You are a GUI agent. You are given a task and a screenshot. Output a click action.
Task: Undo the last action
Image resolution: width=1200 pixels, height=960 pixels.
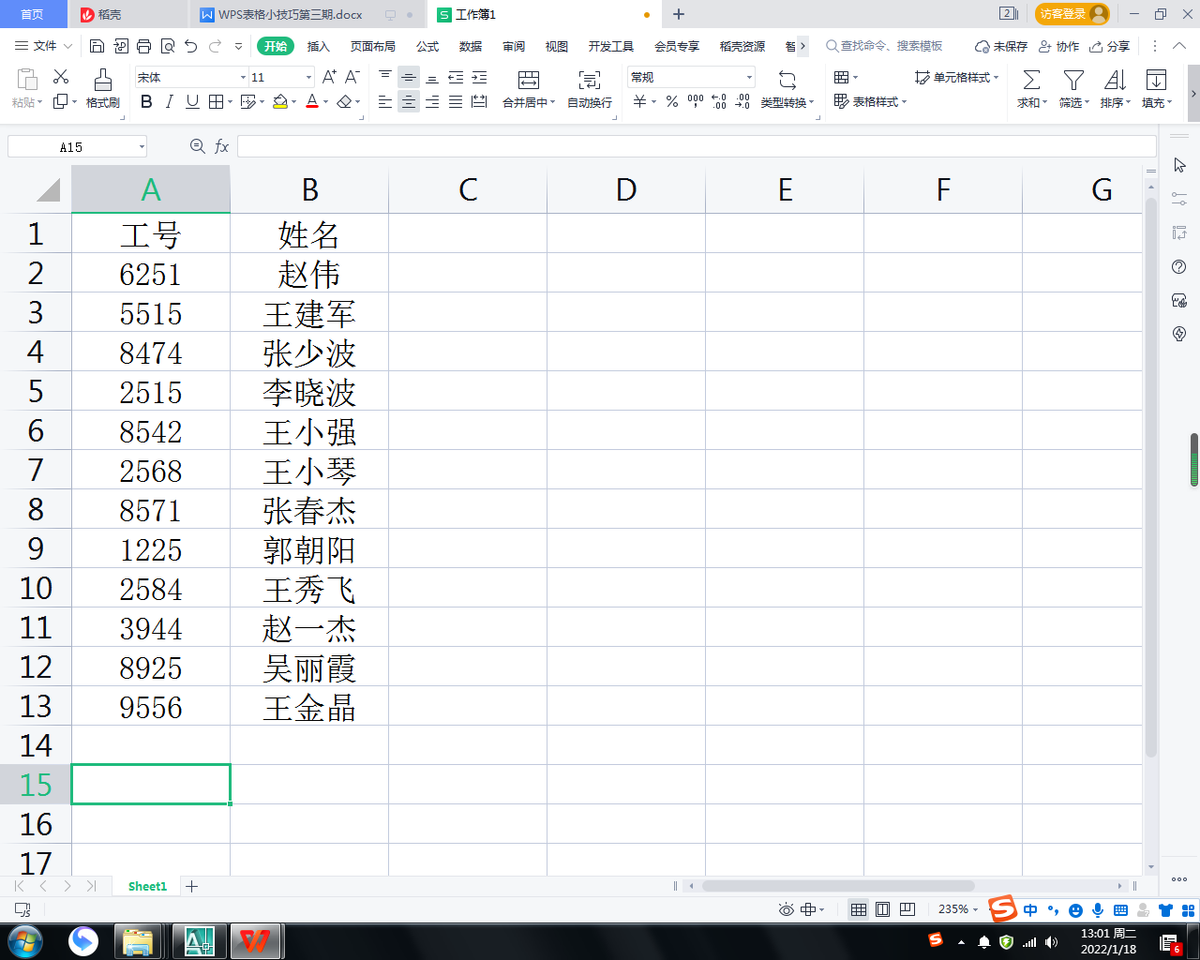pyautogui.click(x=191, y=46)
